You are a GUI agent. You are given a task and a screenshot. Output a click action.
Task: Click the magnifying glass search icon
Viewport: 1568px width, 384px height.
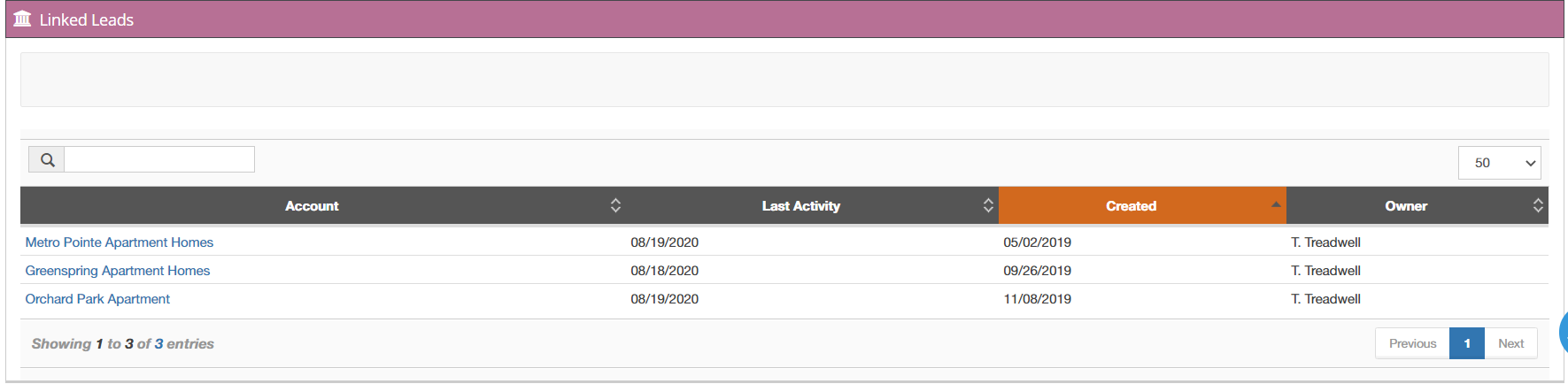pyautogui.click(x=47, y=160)
